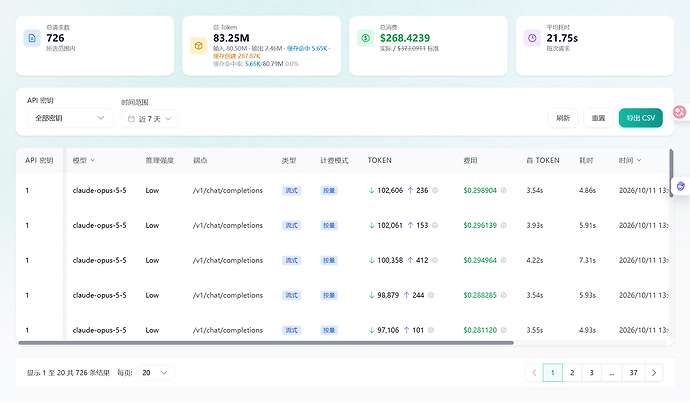Click the purple clock icon beside 21.75s

[x=532, y=38]
